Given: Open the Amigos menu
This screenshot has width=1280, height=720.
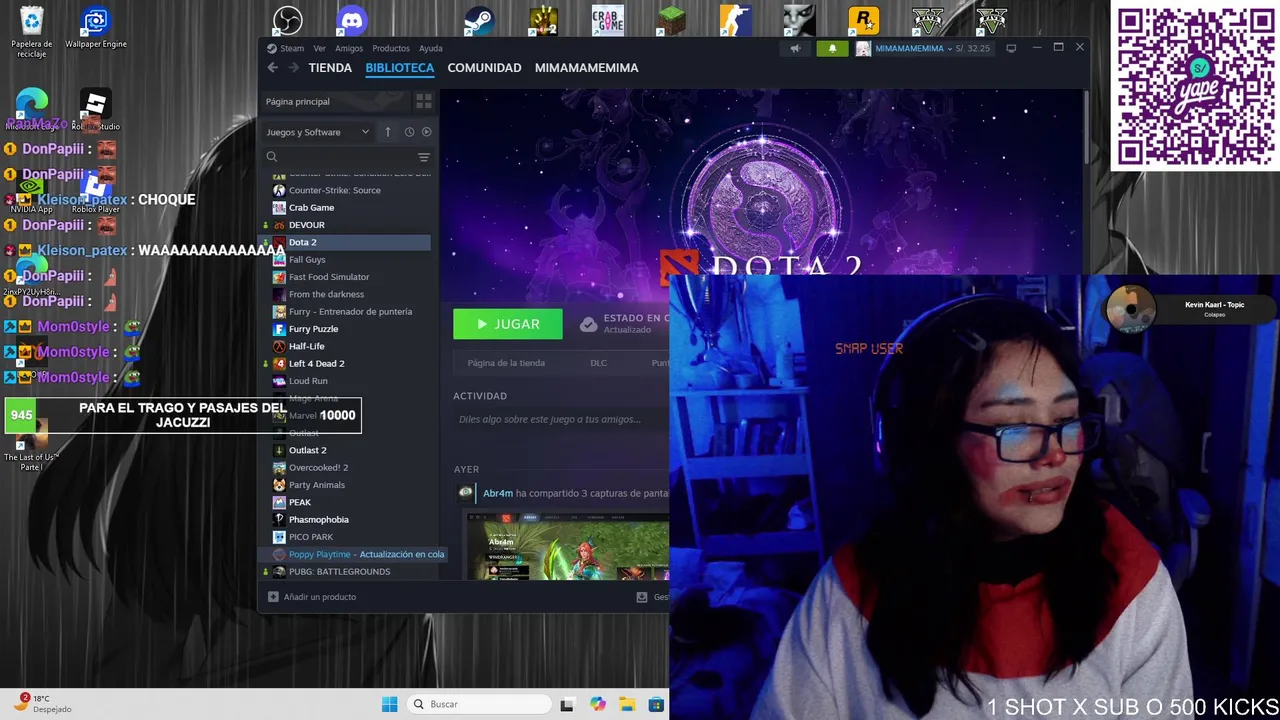Looking at the screenshot, I should (349, 48).
